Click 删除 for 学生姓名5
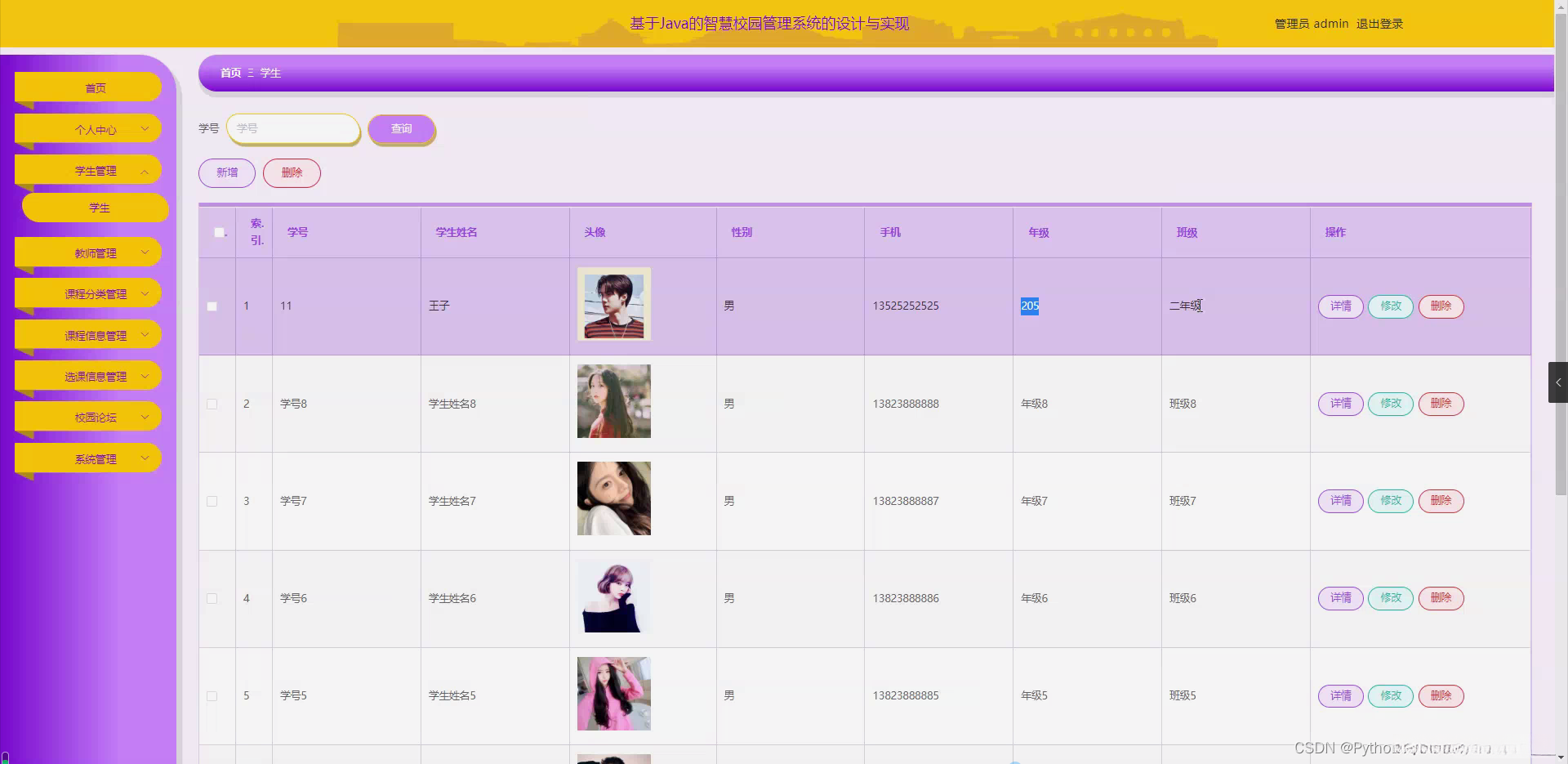This screenshot has width=1568, height=764. (1441, 696)
